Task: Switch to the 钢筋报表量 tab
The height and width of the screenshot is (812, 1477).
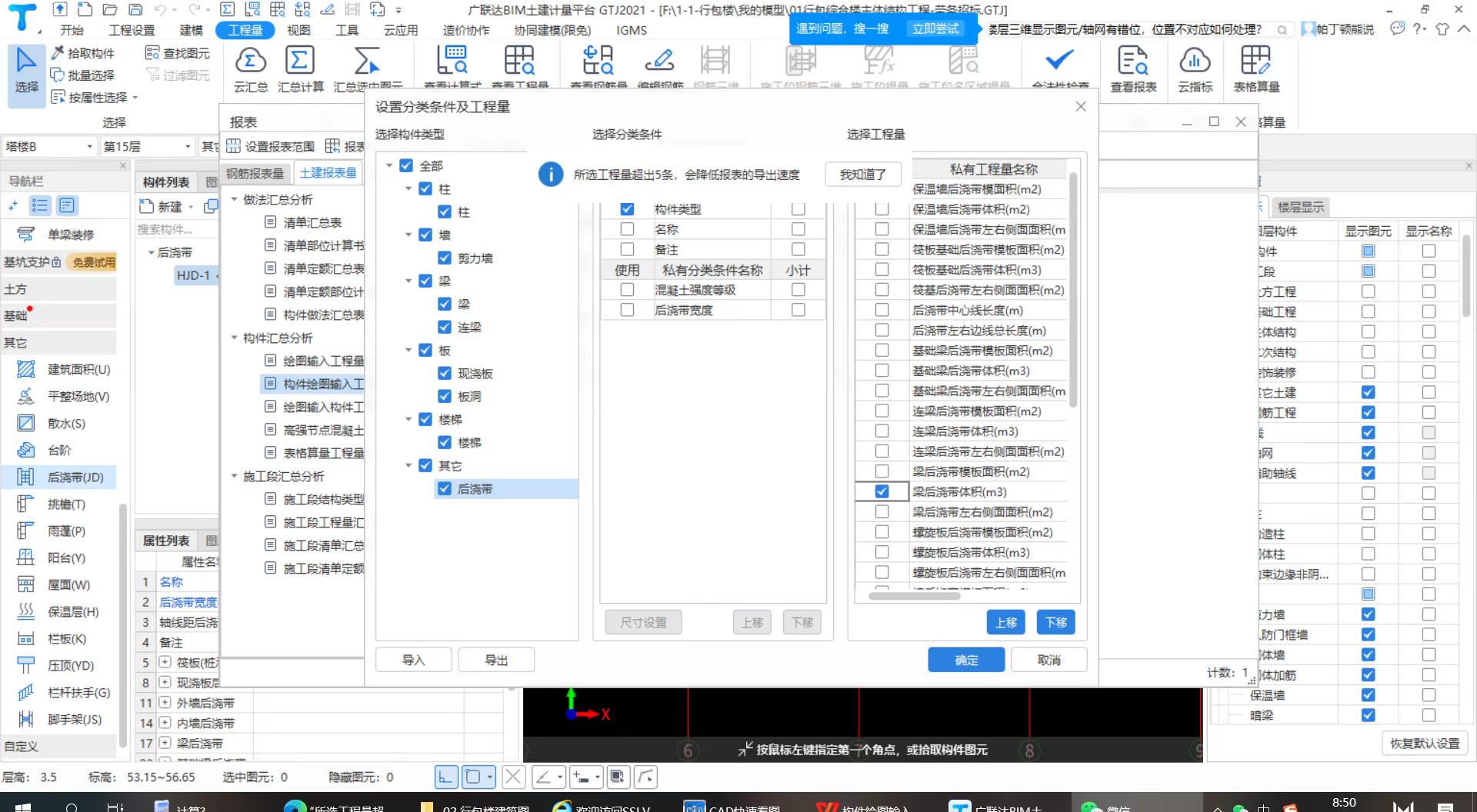Action: pyautogui.click(x=255, y=174)
